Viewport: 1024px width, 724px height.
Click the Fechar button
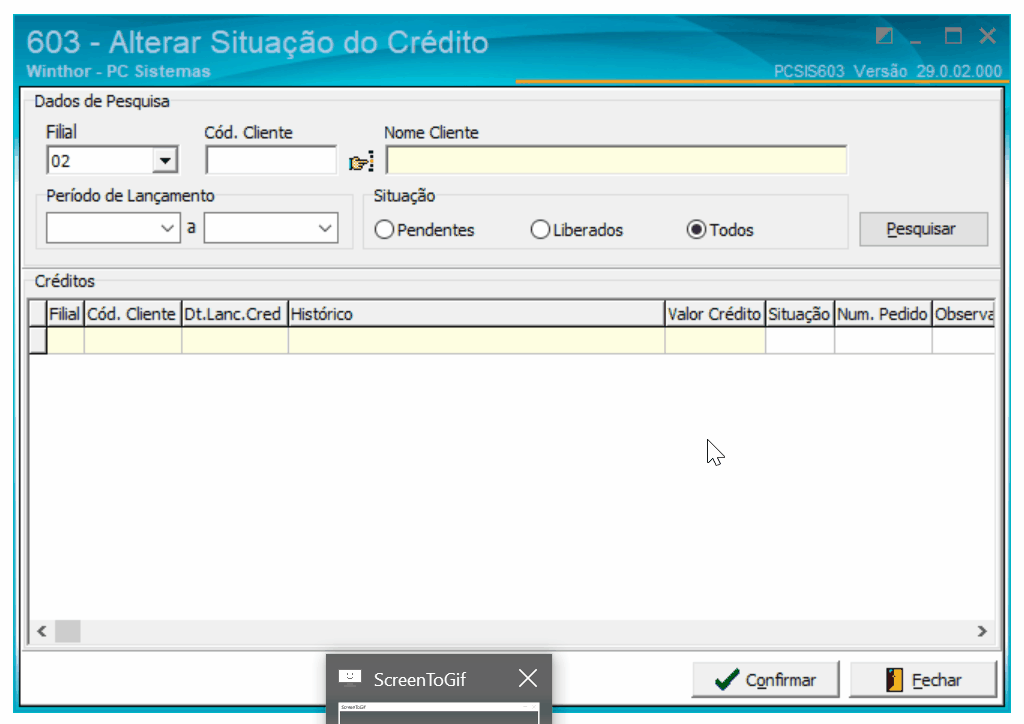coord(923,680)
